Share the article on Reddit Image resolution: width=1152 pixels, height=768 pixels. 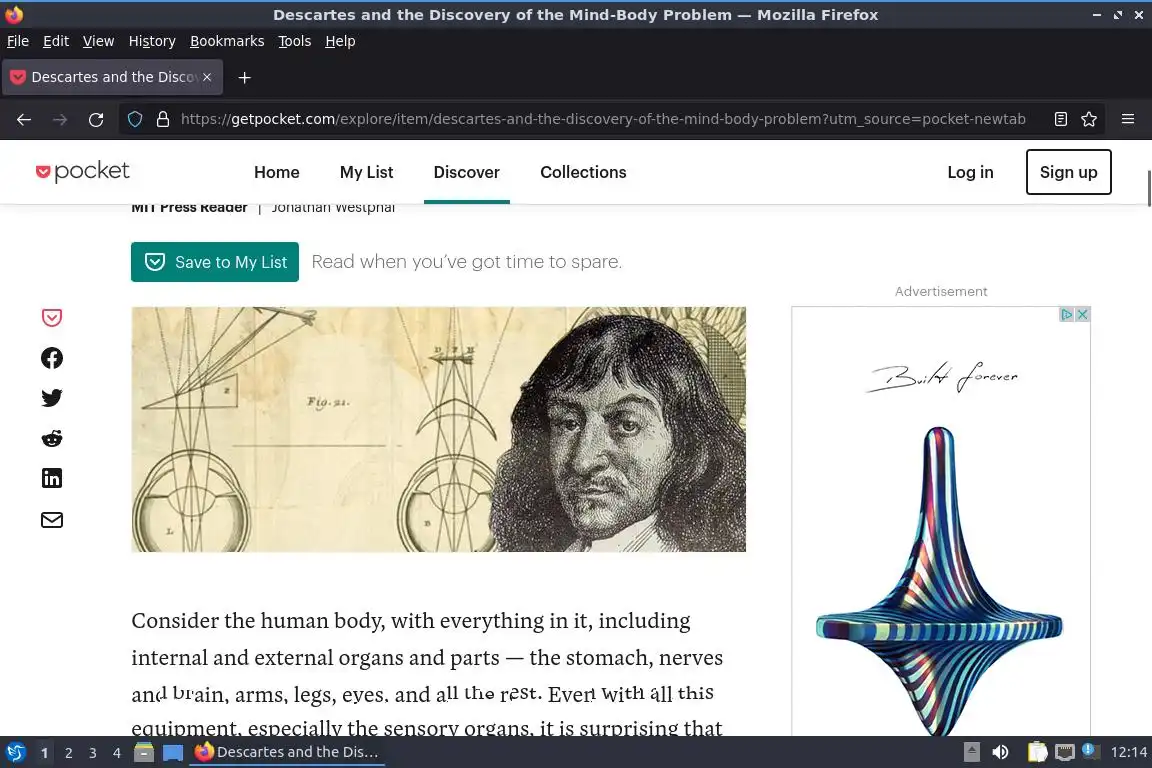tap(51, 438)
